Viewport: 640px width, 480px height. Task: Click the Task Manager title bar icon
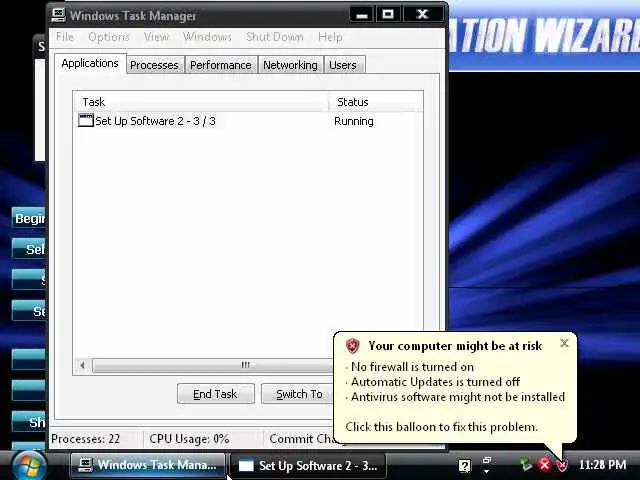58,15
